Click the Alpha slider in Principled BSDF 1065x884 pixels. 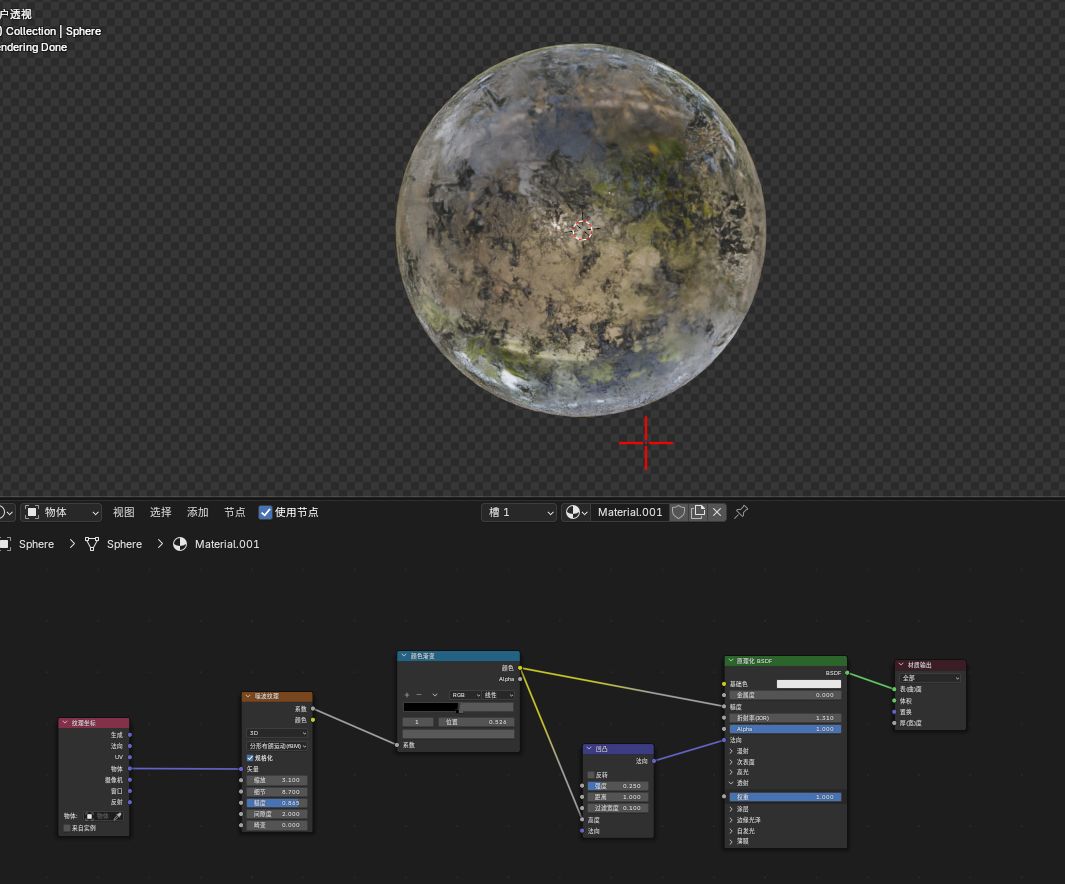(x=784, y=729)
